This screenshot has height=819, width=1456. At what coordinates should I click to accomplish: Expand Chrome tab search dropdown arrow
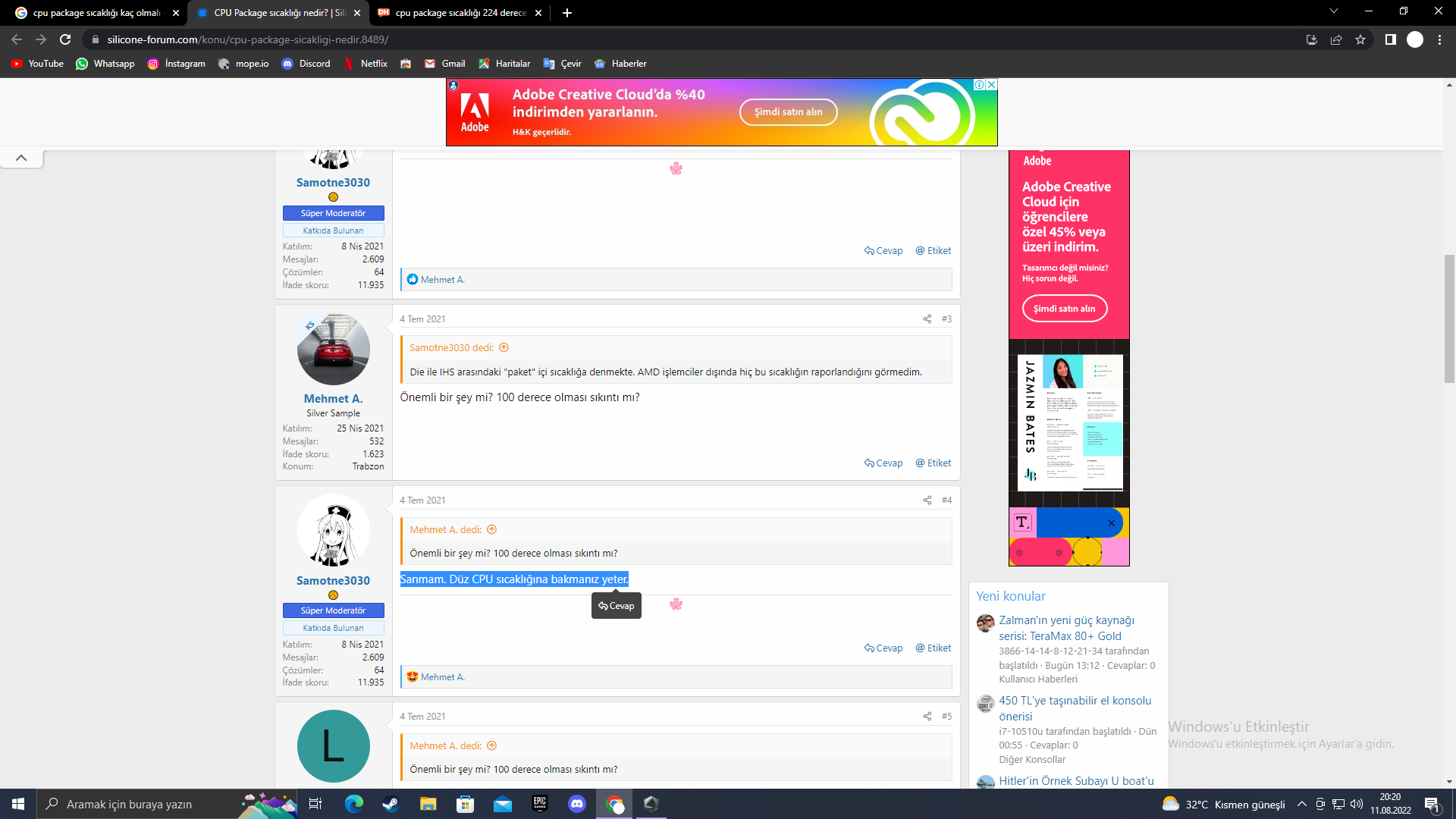pos(1333,11)
